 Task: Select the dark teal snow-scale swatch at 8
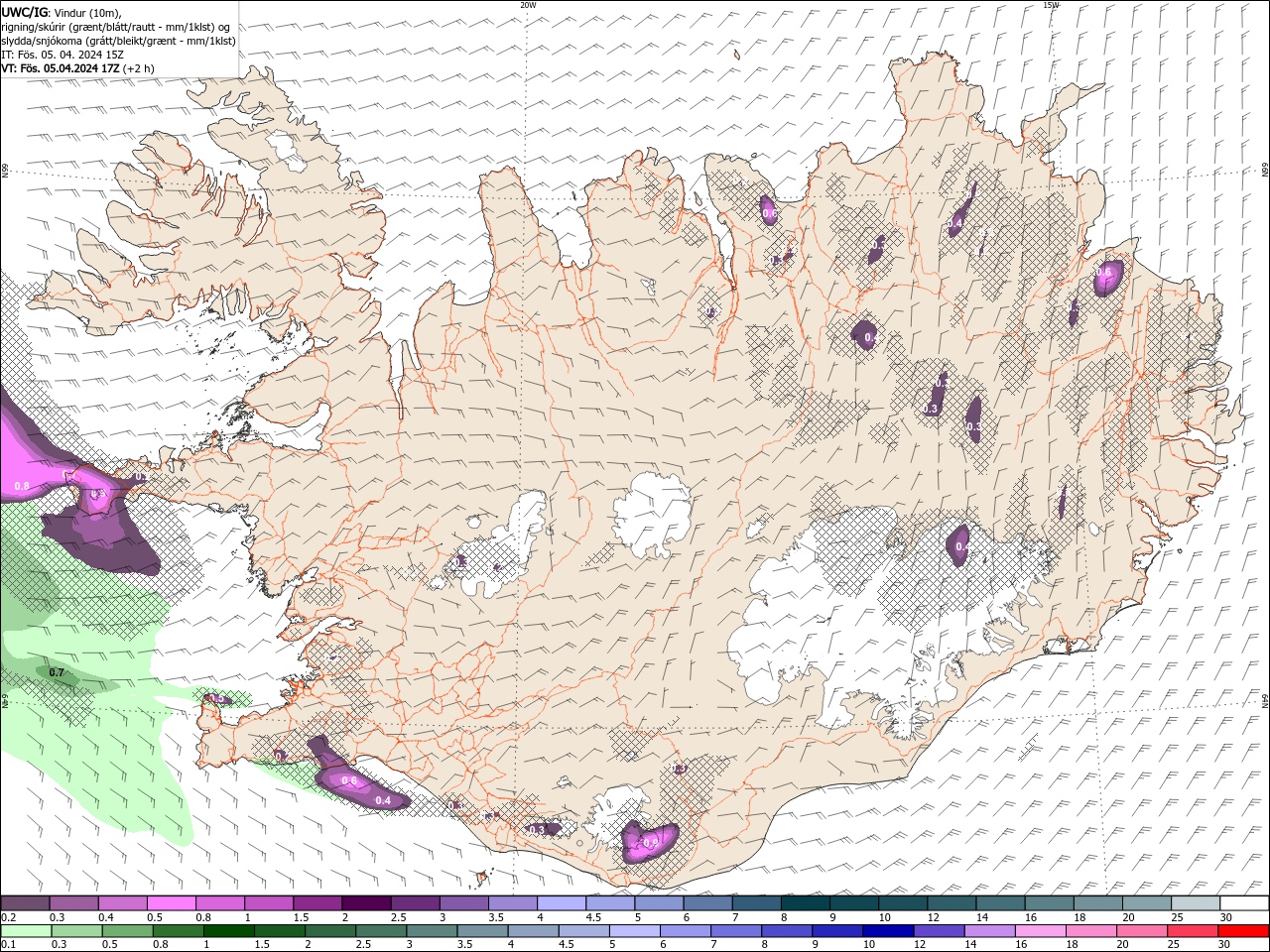[806, 903]
